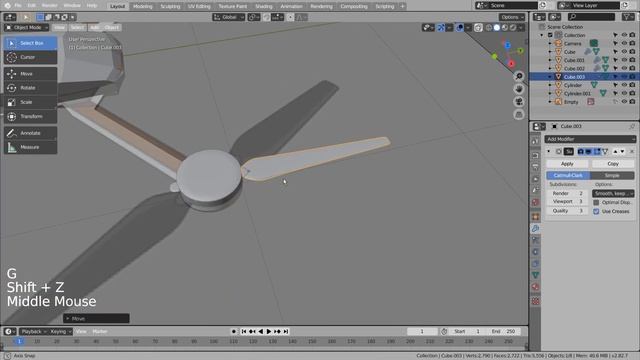This screenshot has width=640, height=360.
Task: Open outliner filter dropdown
Action: tap(628, 17)
